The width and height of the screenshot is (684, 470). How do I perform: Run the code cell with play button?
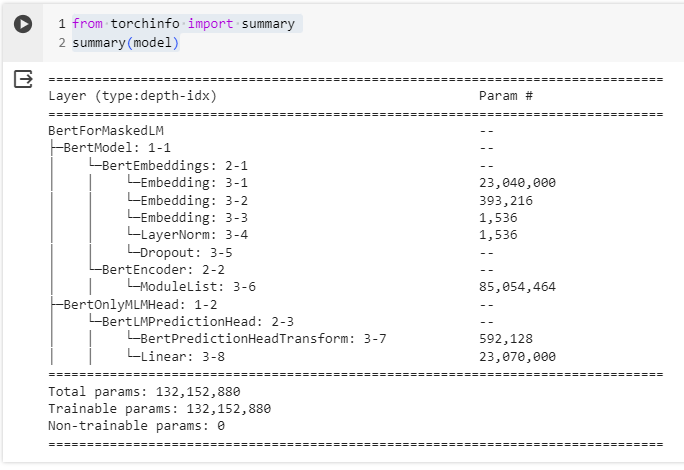click(23, 24)
